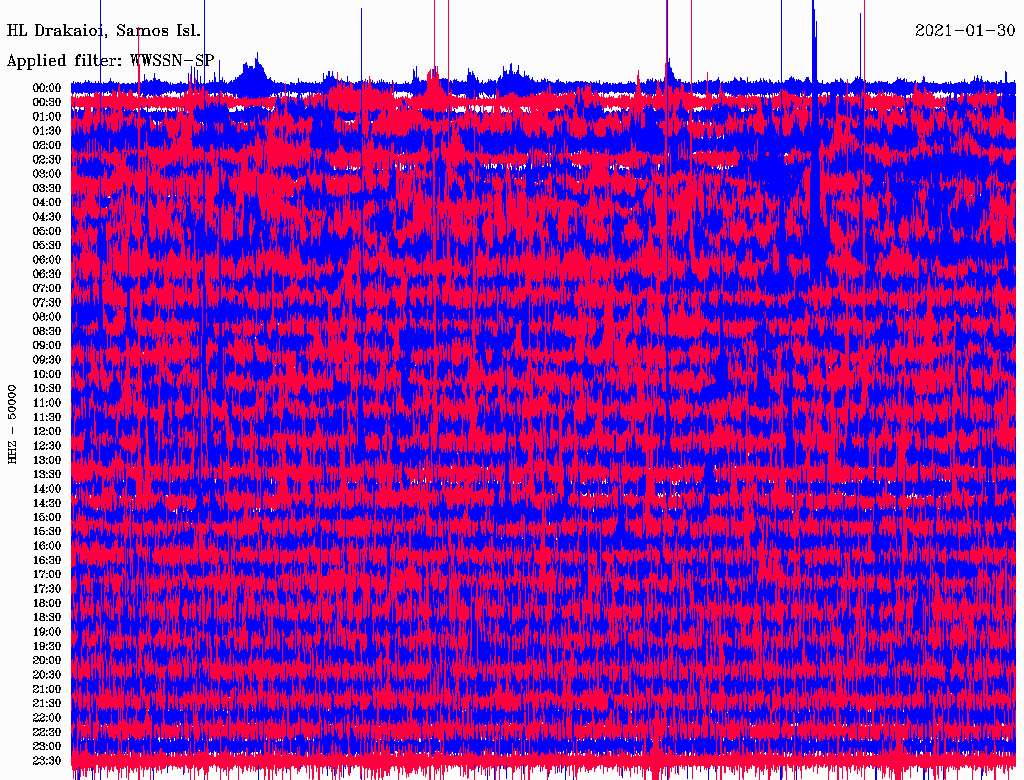Click the '00:30' time label

[x=47, y=103]
